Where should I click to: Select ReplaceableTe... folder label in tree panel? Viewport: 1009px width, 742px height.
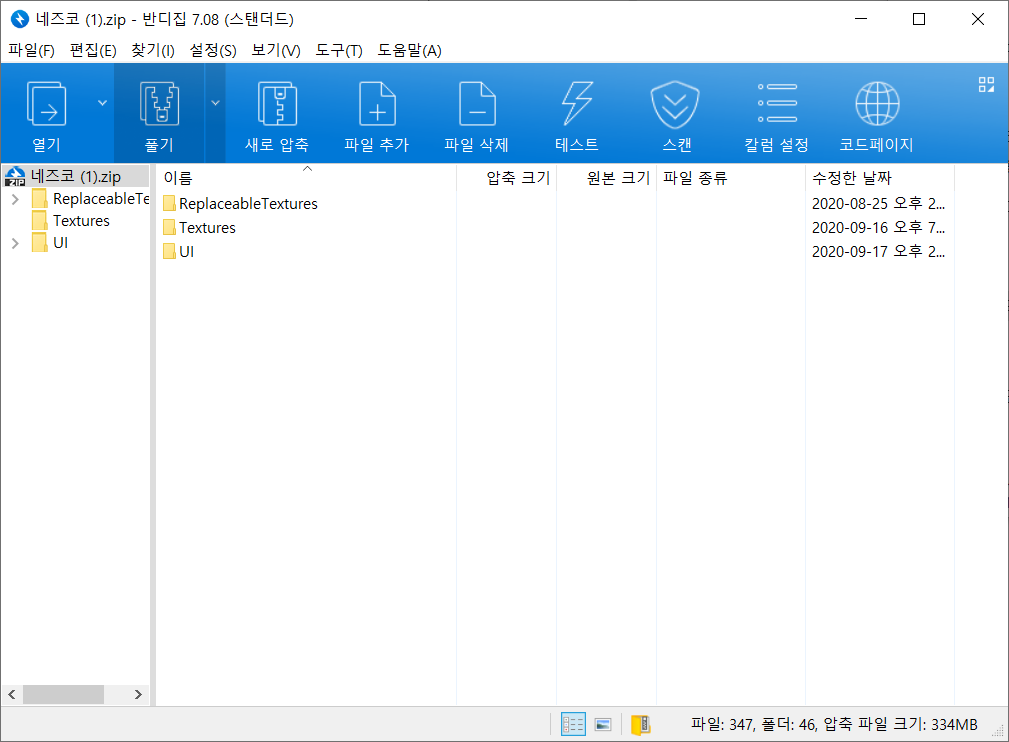(101, 199)
